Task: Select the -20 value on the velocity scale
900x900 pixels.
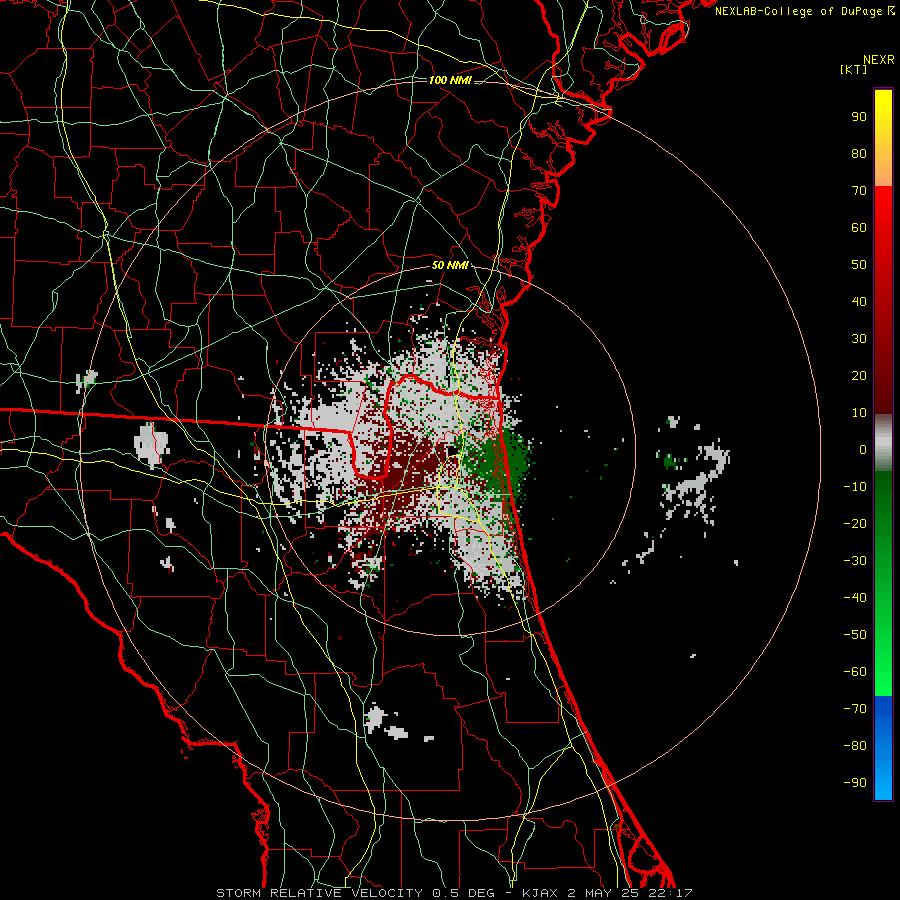Action: [855, 523]
